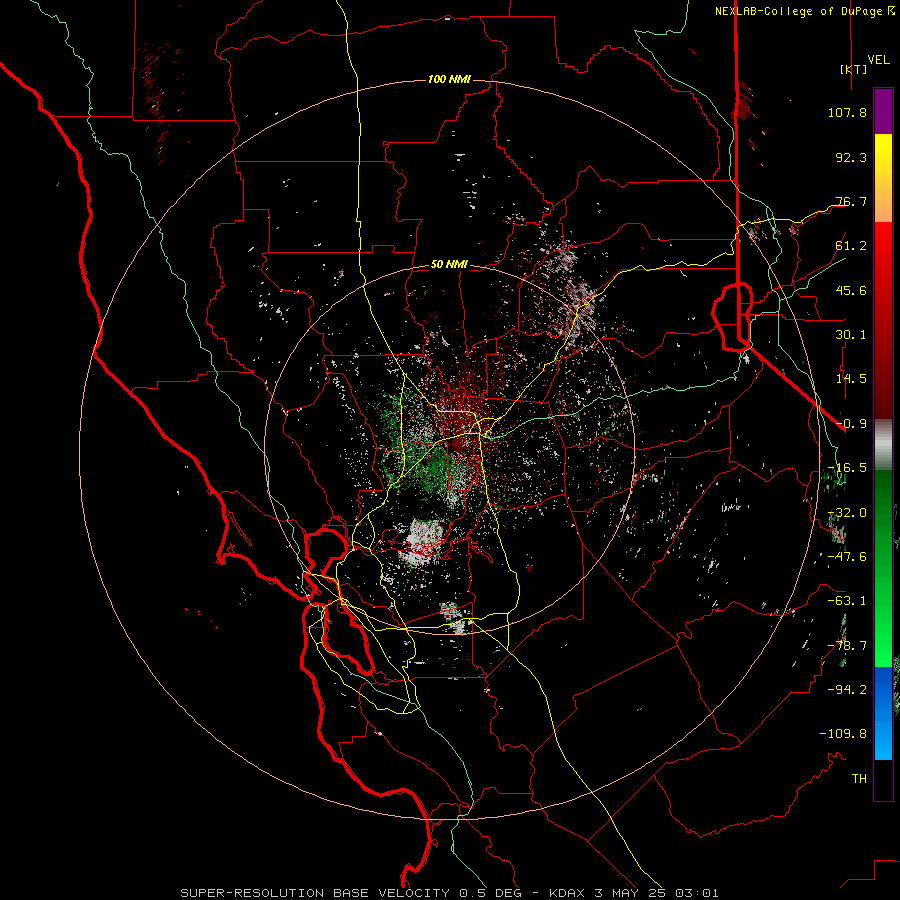Select the -16.5 scale value

(x=847, y=468)
